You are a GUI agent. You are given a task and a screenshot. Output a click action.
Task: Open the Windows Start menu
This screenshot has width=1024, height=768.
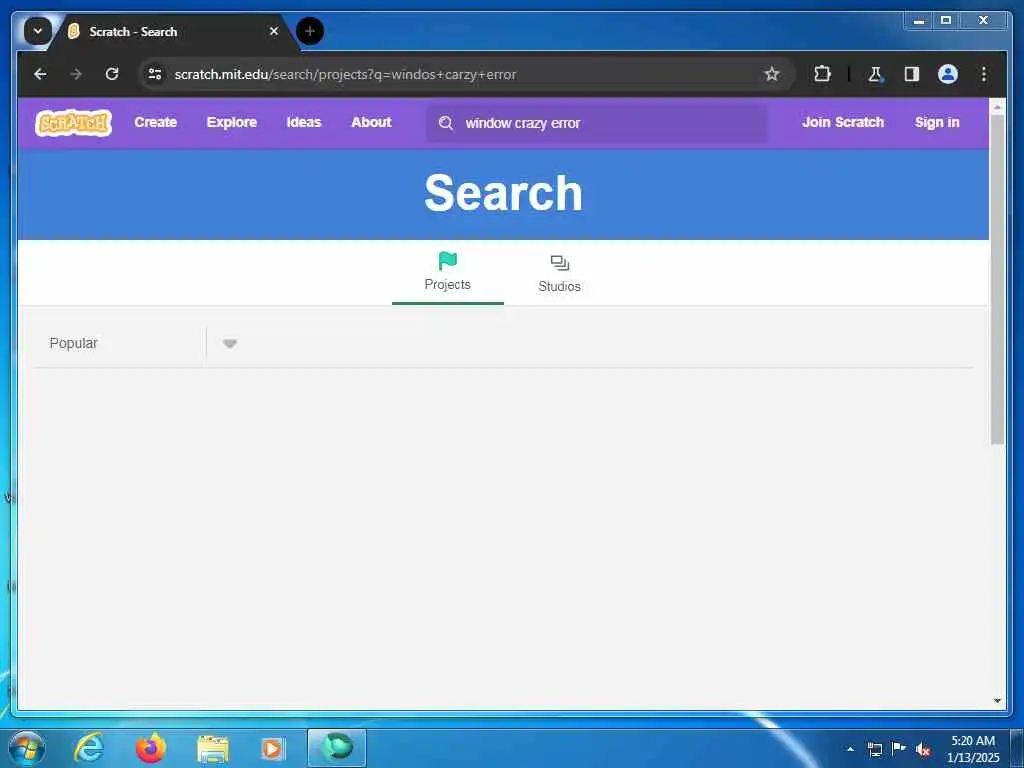[x=27, y=748]
